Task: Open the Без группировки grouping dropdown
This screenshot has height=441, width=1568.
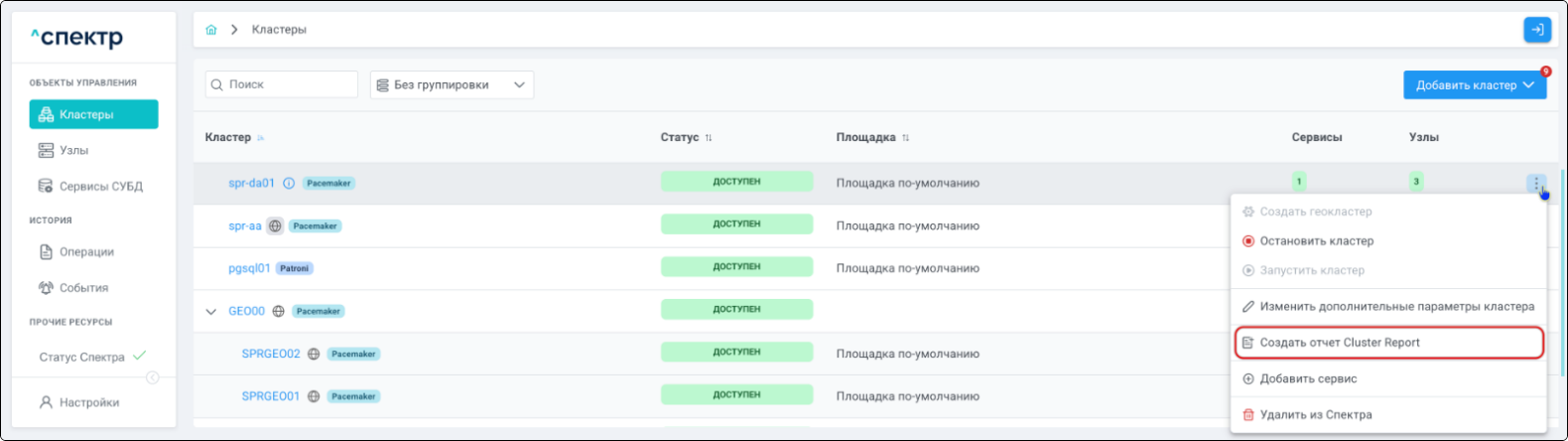Action: (452, 85)
